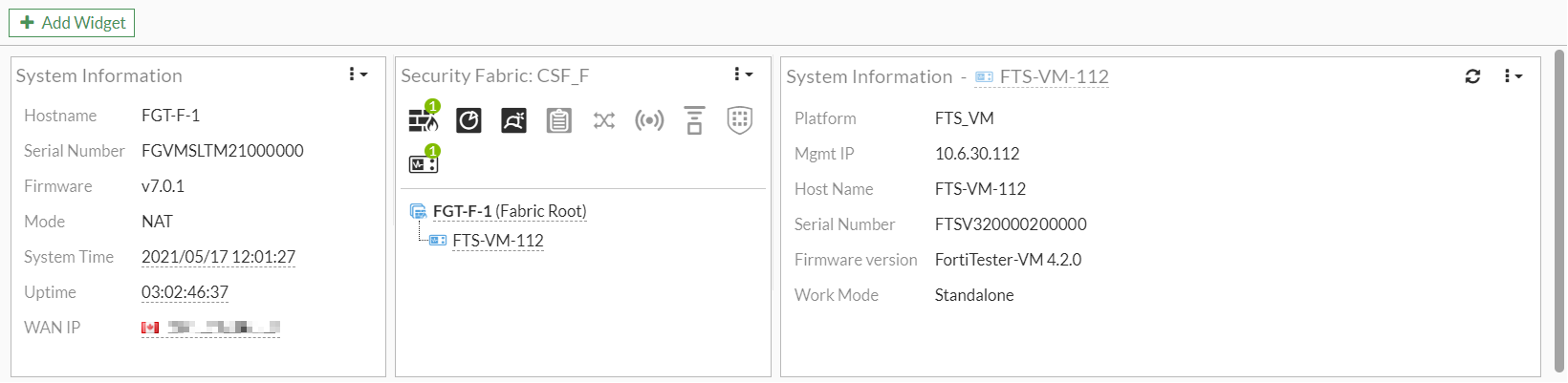1568x383 pixels.
Task: Click the FortiSandbox icon in Security Fabric
Action: pyautogui.click(x=513, y=120)
